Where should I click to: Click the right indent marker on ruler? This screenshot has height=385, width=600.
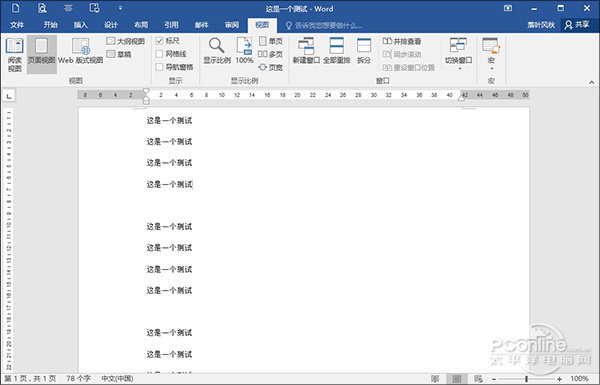point(462,98)
